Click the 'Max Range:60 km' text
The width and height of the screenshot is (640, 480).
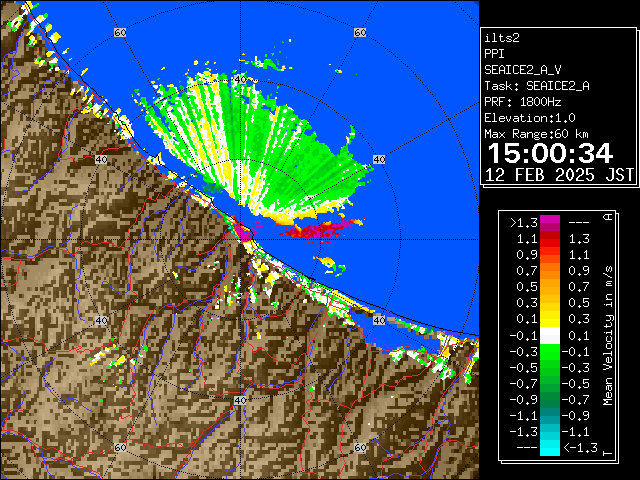coord(536,134)
